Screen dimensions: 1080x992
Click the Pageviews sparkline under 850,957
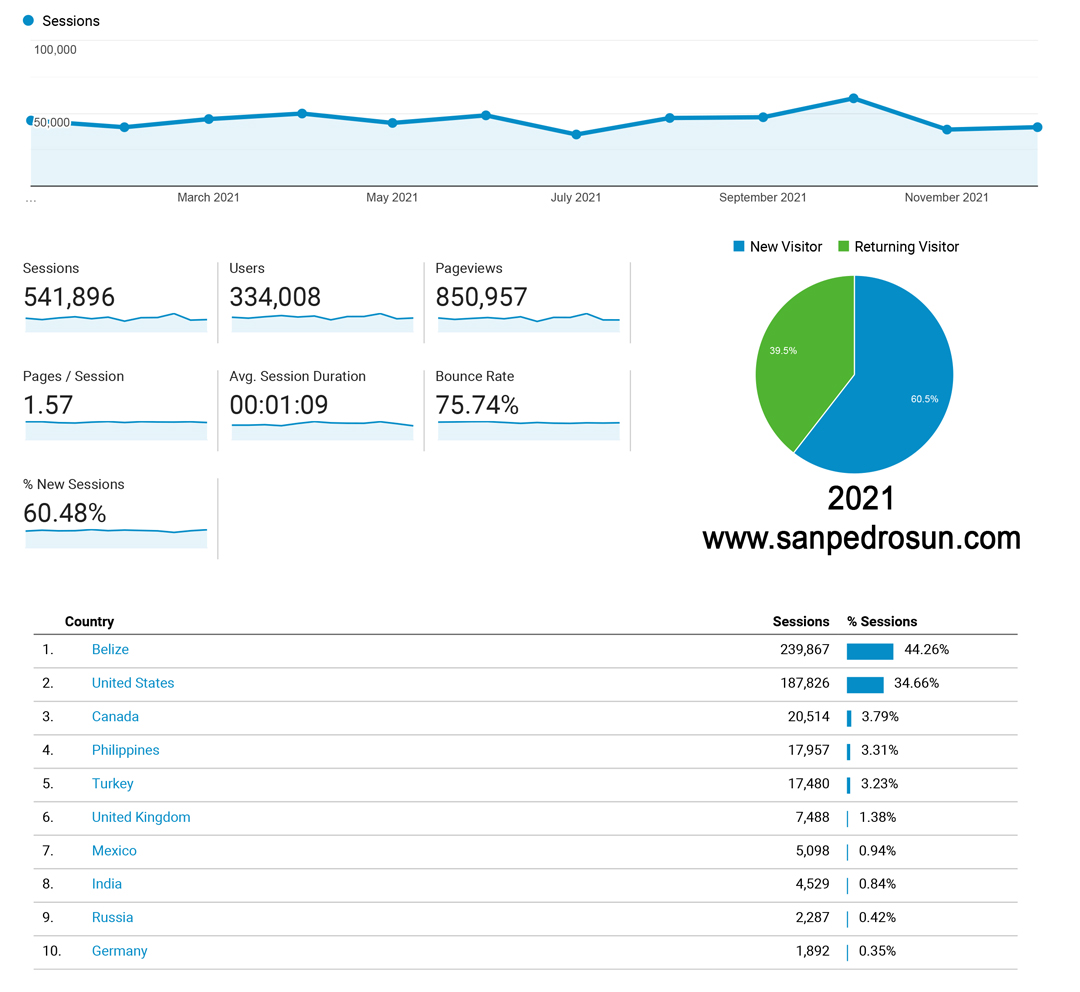tap(528, 322)
